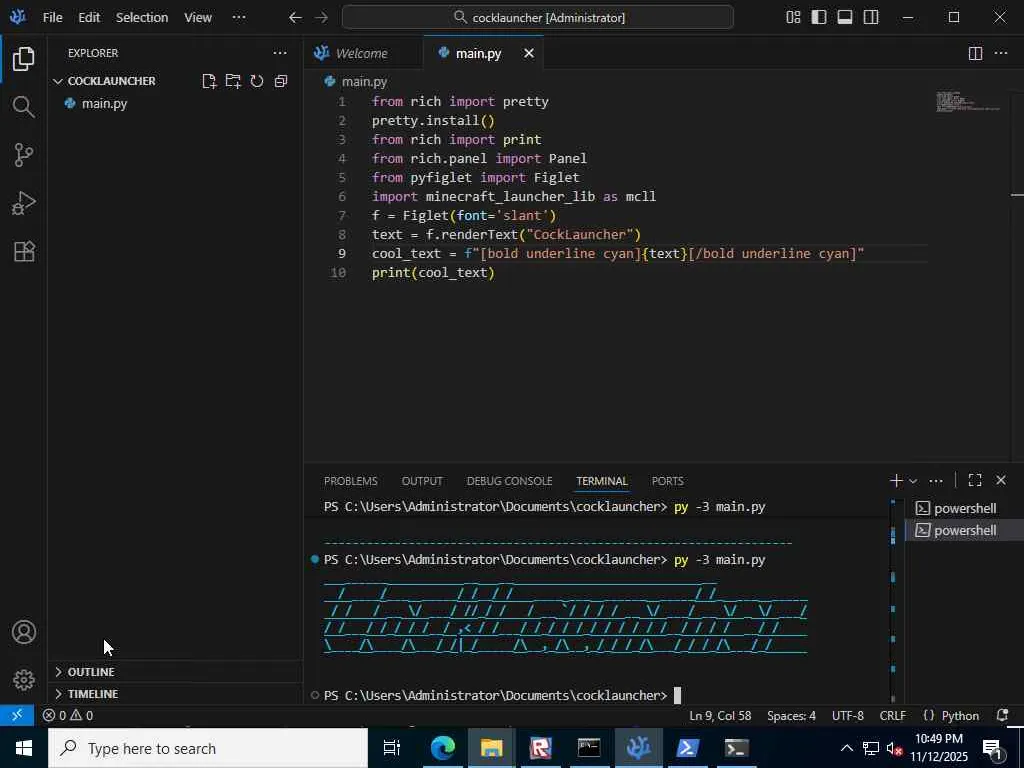Create a new terminal with plus icon
The width and height of the screenshot is (1024, 768).
pos(896,481)
